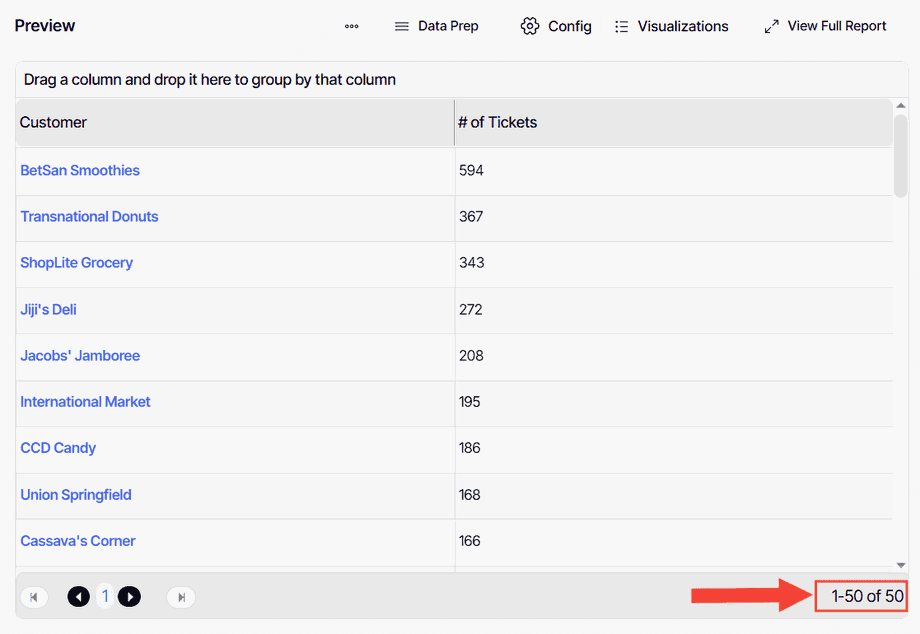920x634 pixels.
Task: Go to the previous page
Action: (x=78, y=597)
